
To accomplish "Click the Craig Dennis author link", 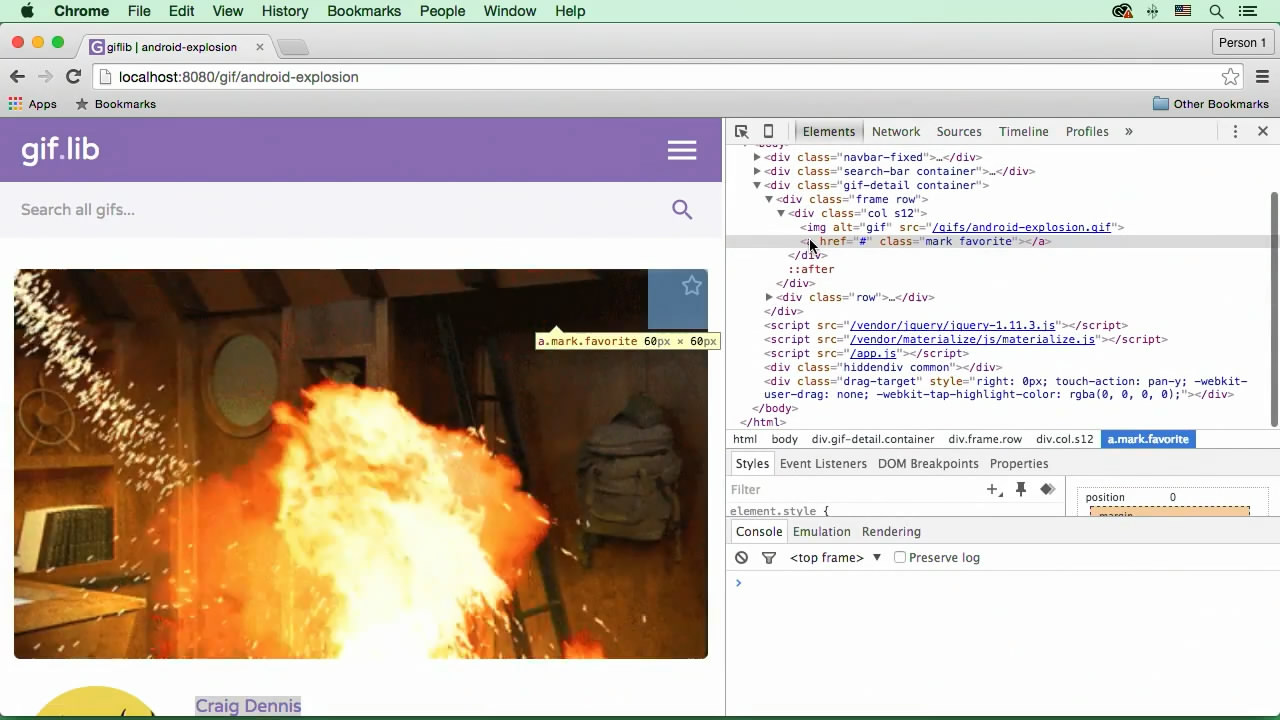I will tap(248, 706).
